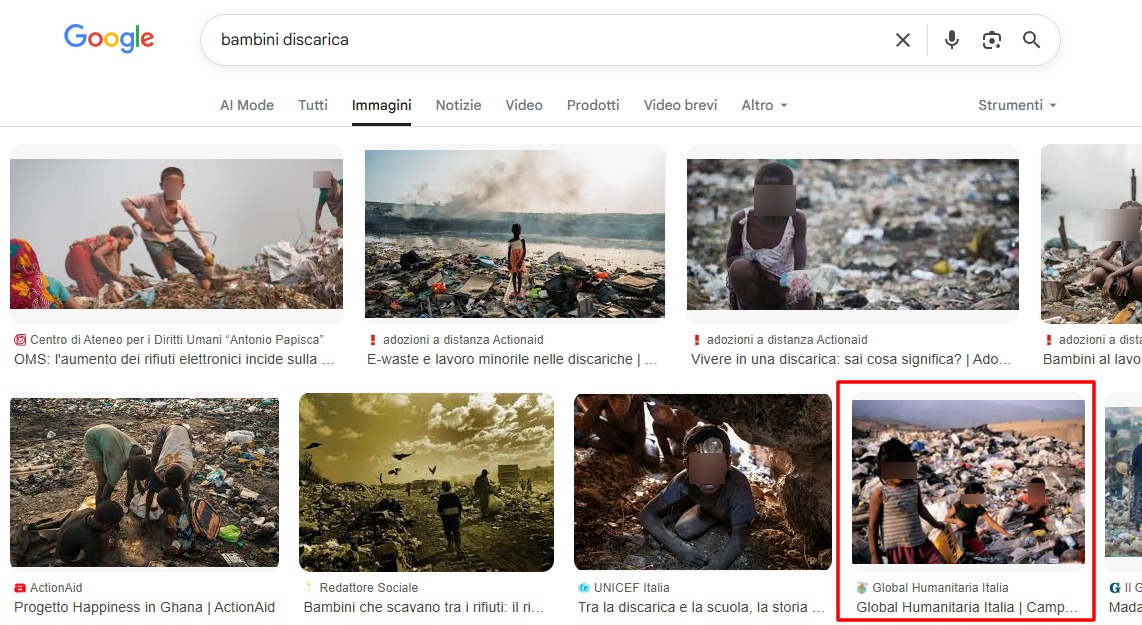Click the UNICEF Italia source favicon
Screen dimensions: 1142x625
584,588
